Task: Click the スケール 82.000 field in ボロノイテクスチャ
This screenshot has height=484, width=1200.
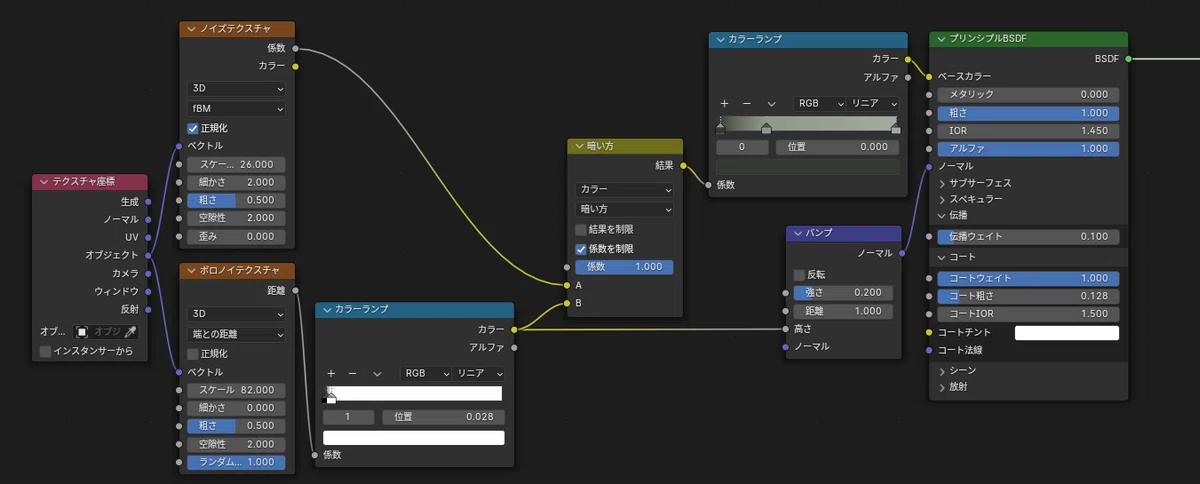Action: click(x=236, y=390)
